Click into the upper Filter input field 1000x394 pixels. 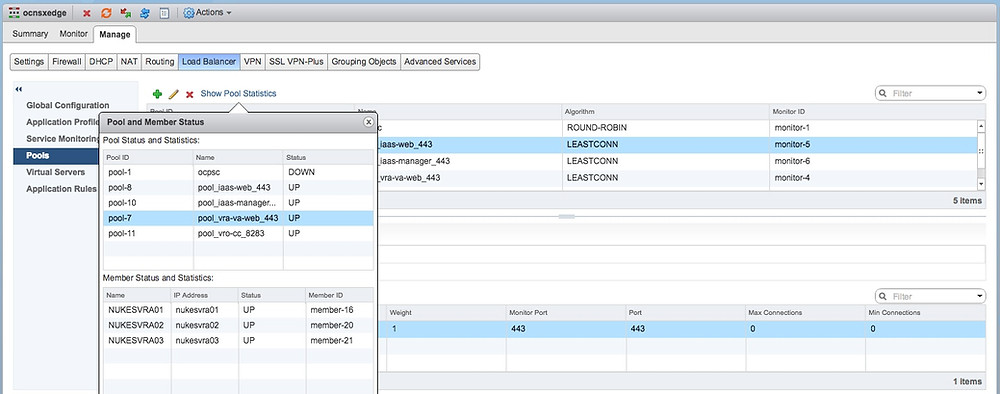pyautogui.click(x=930, y=94)
